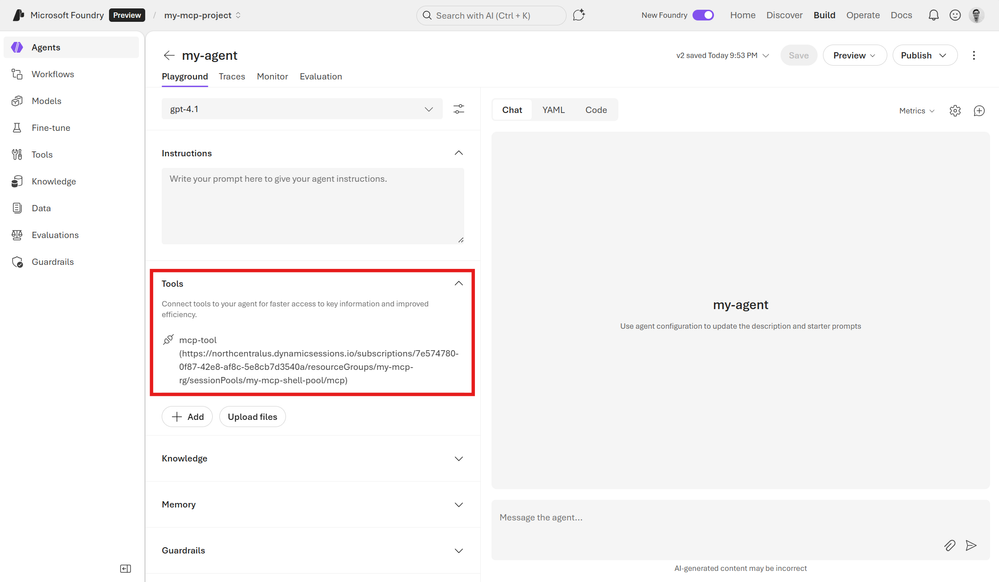The image size is (999, 582).
Task: Toggle the New Foundry switch
Action: [703, 15]
